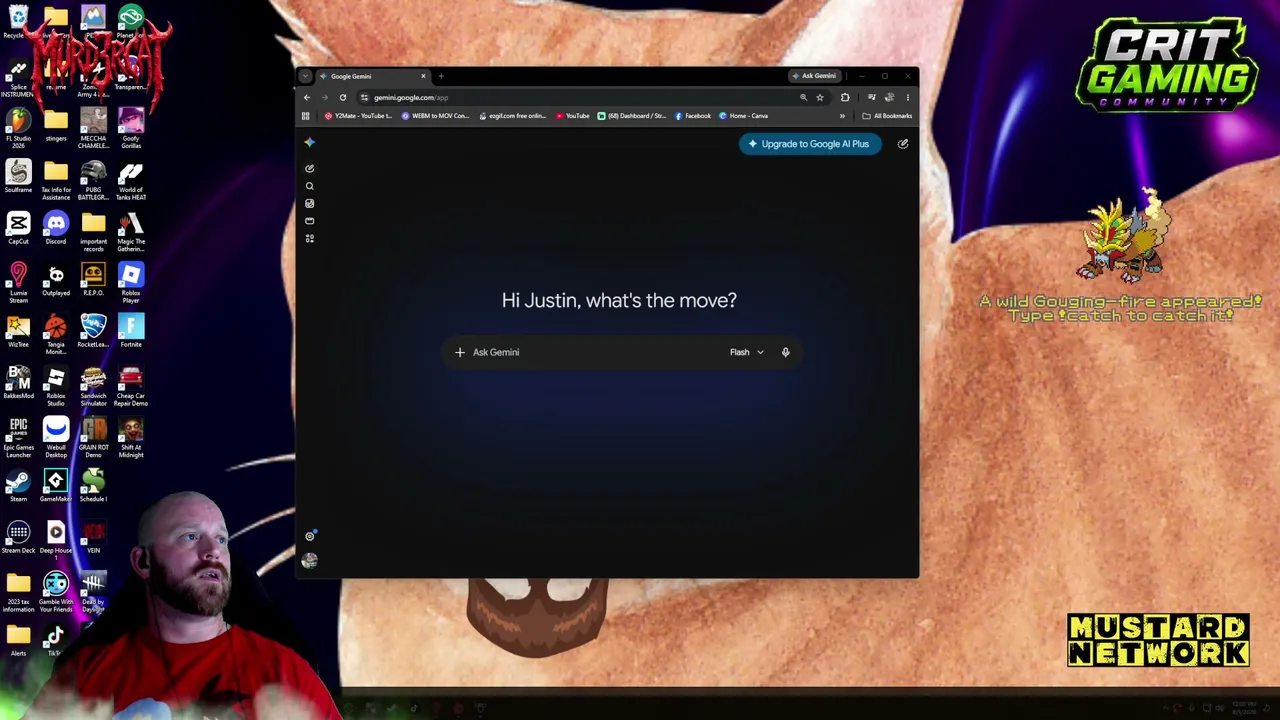Open the Discord desktop shortcut
1280x720 pixels.
click(56, 229)
